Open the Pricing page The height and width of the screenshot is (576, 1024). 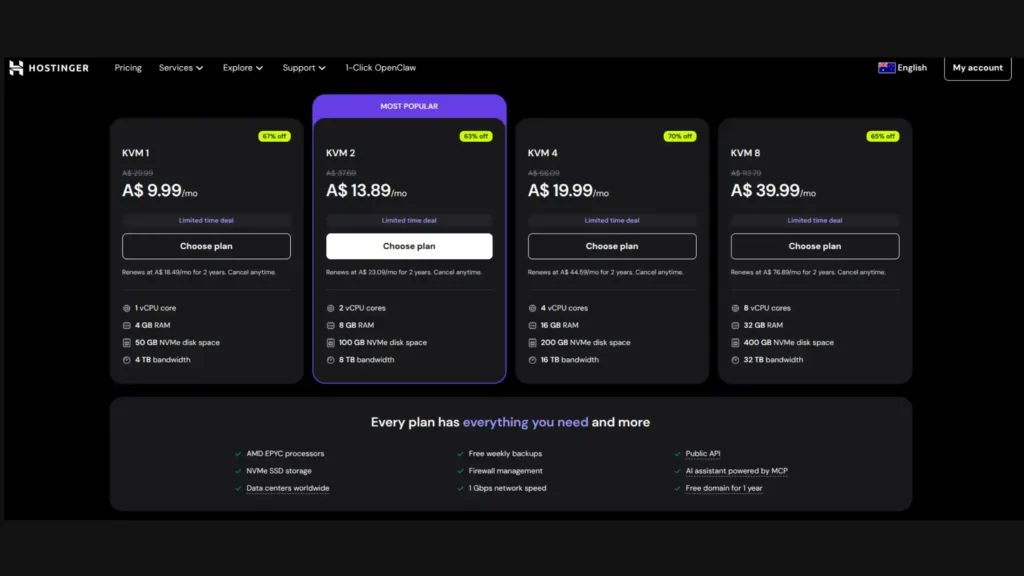coord(128,68)
